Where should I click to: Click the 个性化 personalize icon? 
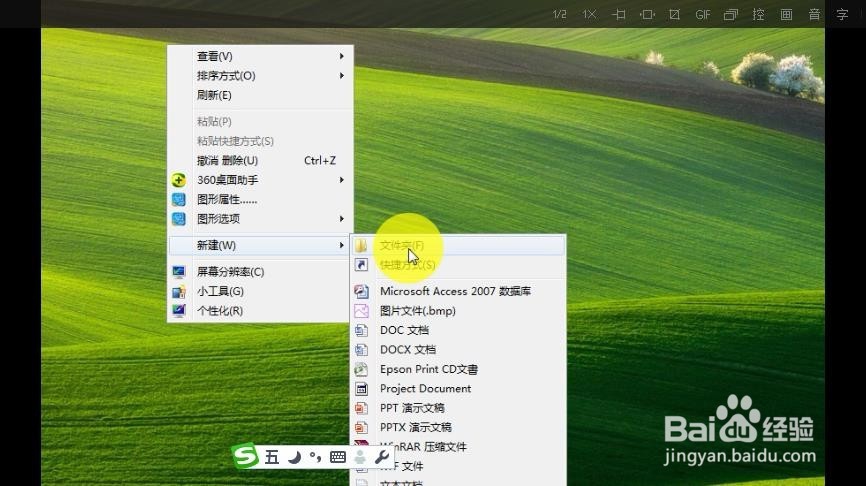[178, 310]
